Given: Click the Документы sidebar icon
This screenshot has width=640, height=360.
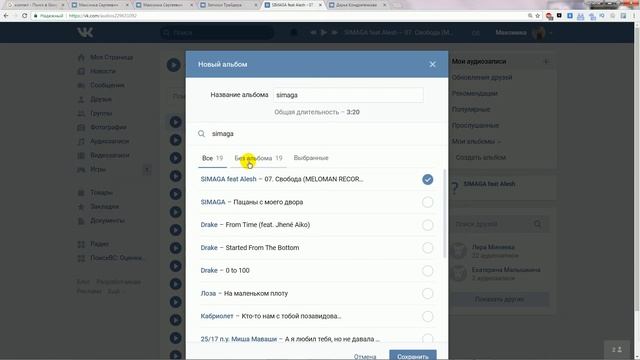Looking at the screenshot, I should click(x=81, y=220).
